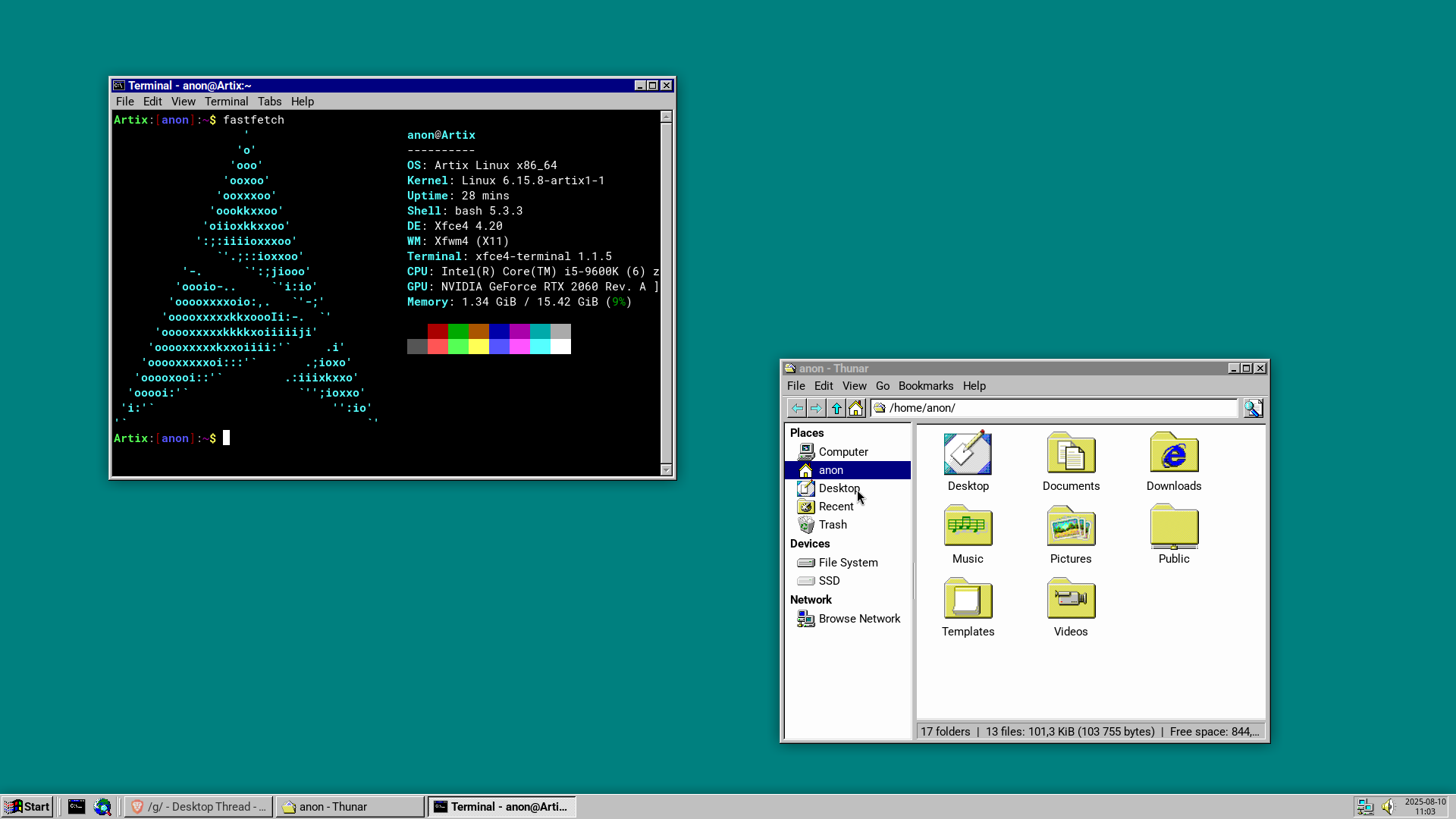Image resolution: width=1456 pixels, height=819 pixels.
Task: Maximize the Terminal window
Action: [x=652, y=86]
